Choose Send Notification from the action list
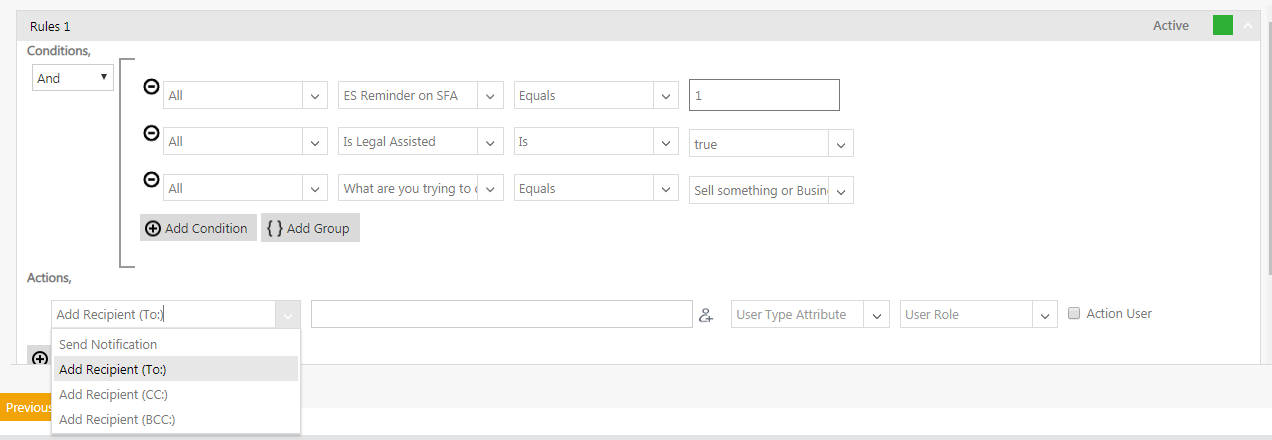This screenshot has width=1272, height=440. [108, 344]
